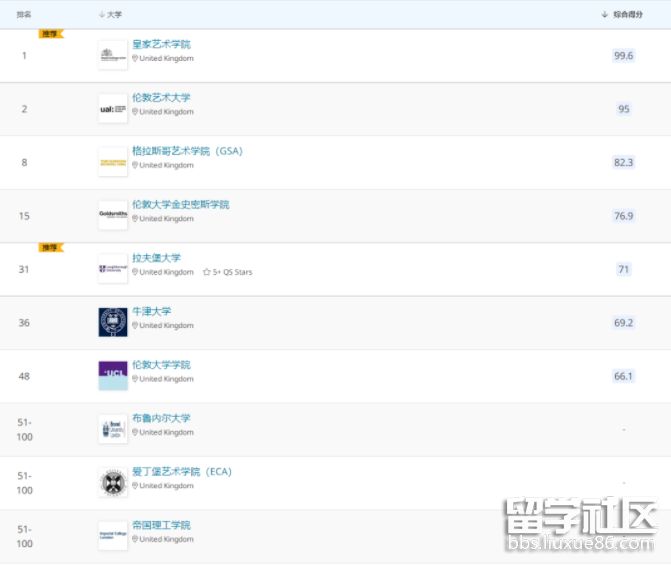Click the 推荐 badge on rank 1

(51, 34)
